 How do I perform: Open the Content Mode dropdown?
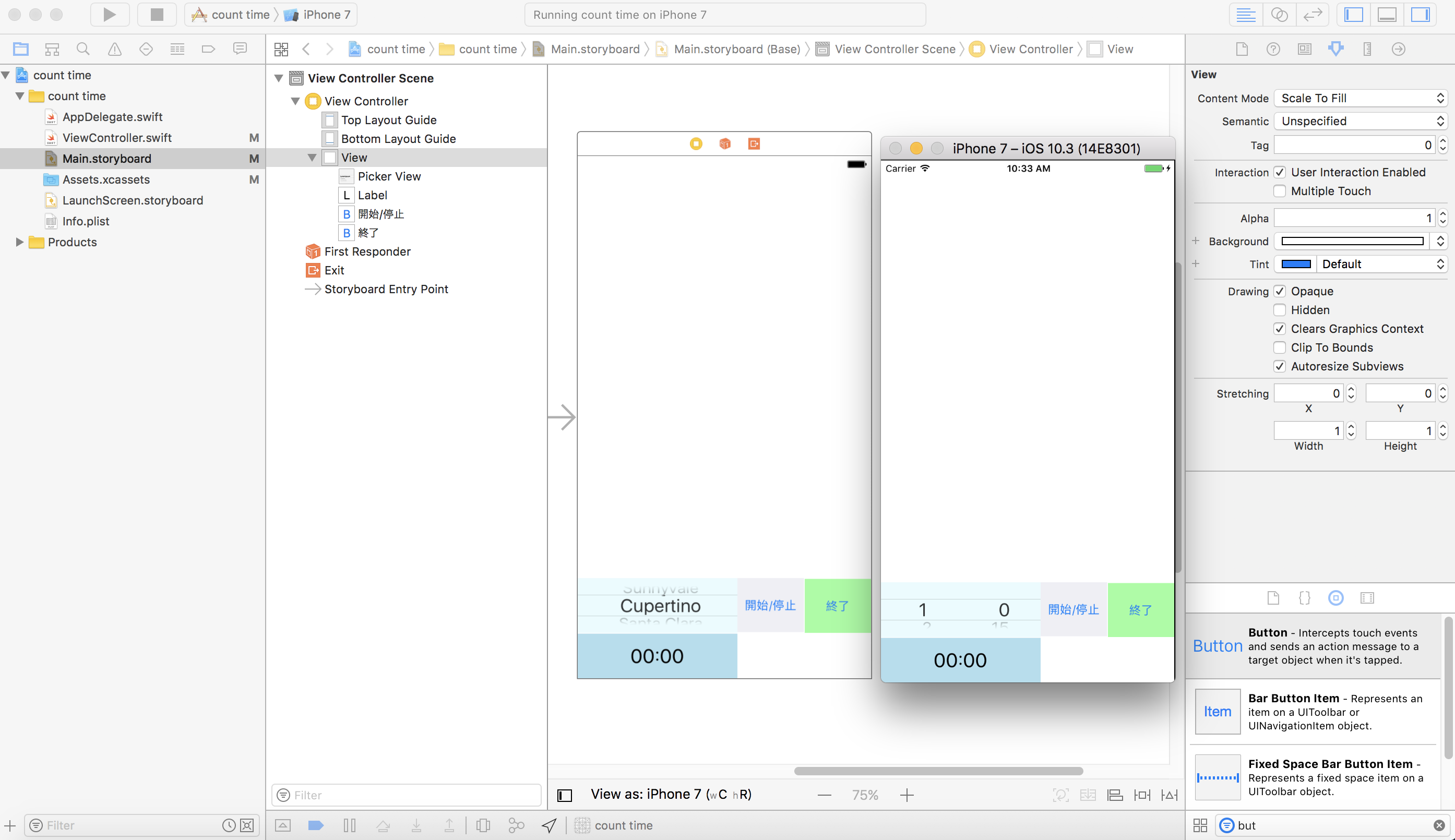(1361, 98)
